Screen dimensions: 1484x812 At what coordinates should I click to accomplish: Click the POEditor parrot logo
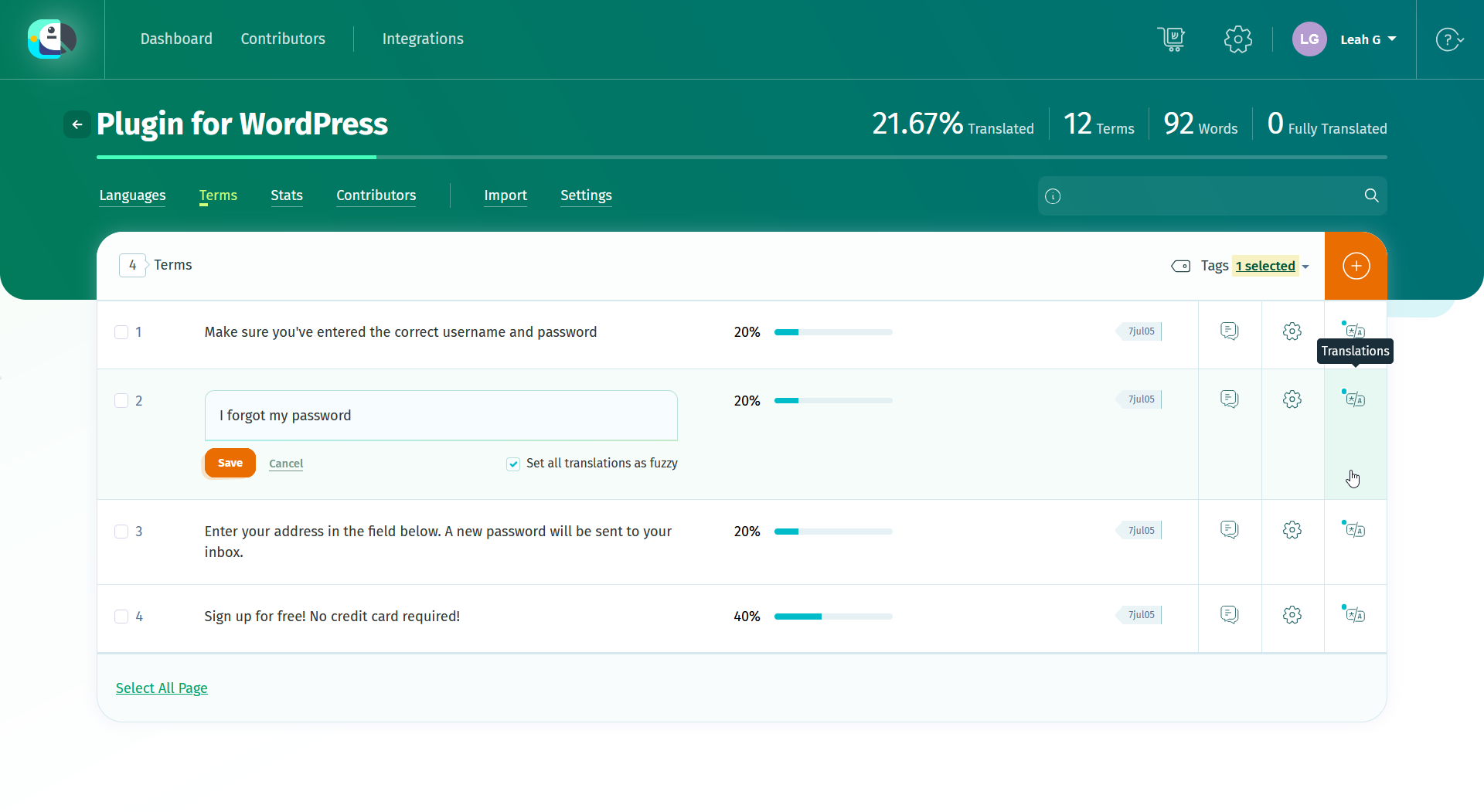(52, 39)
